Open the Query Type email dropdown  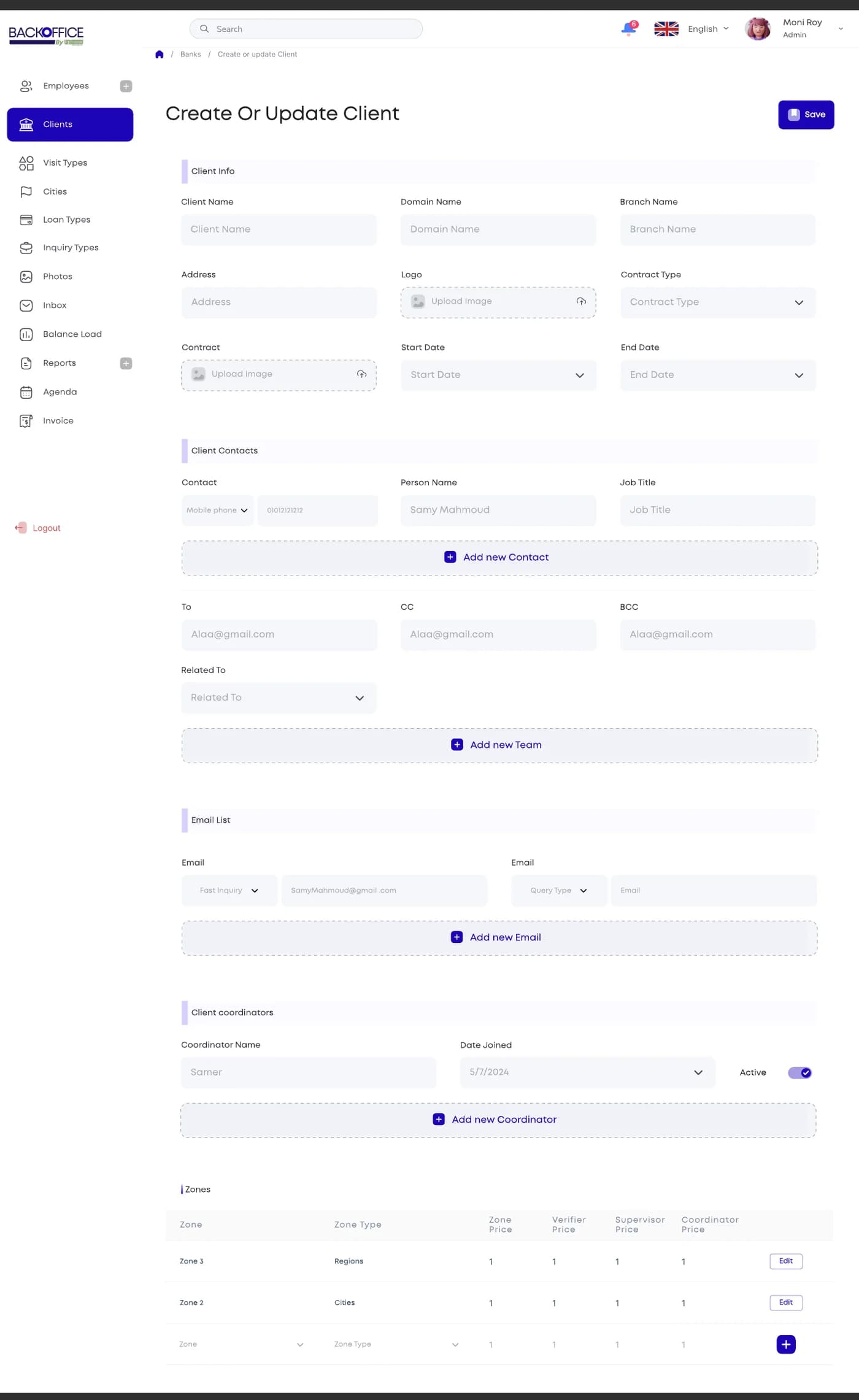coord(558,890)
